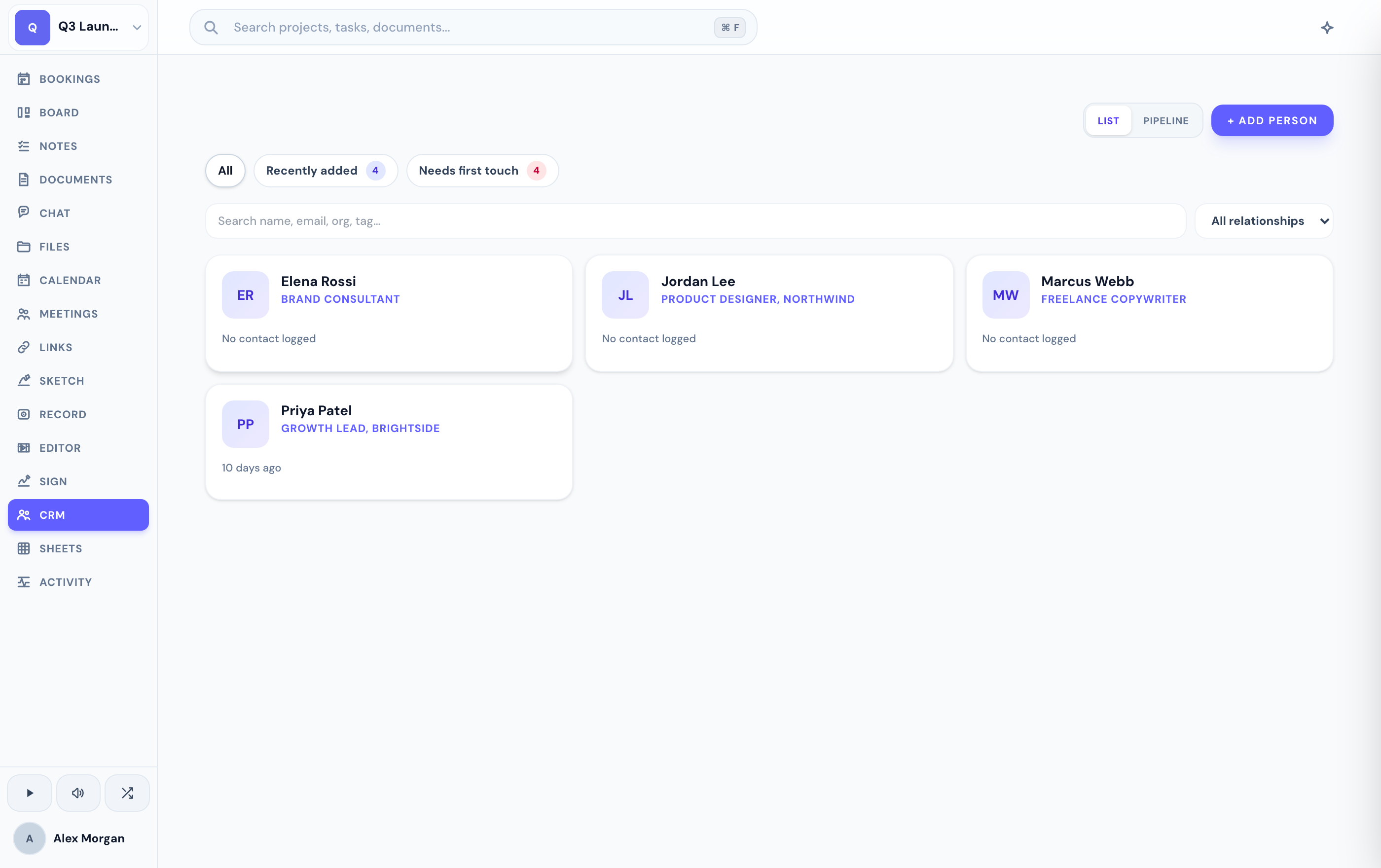Click the Needs first touch count badge 4
Screen dimensions: 1381x868
[536, 170]
